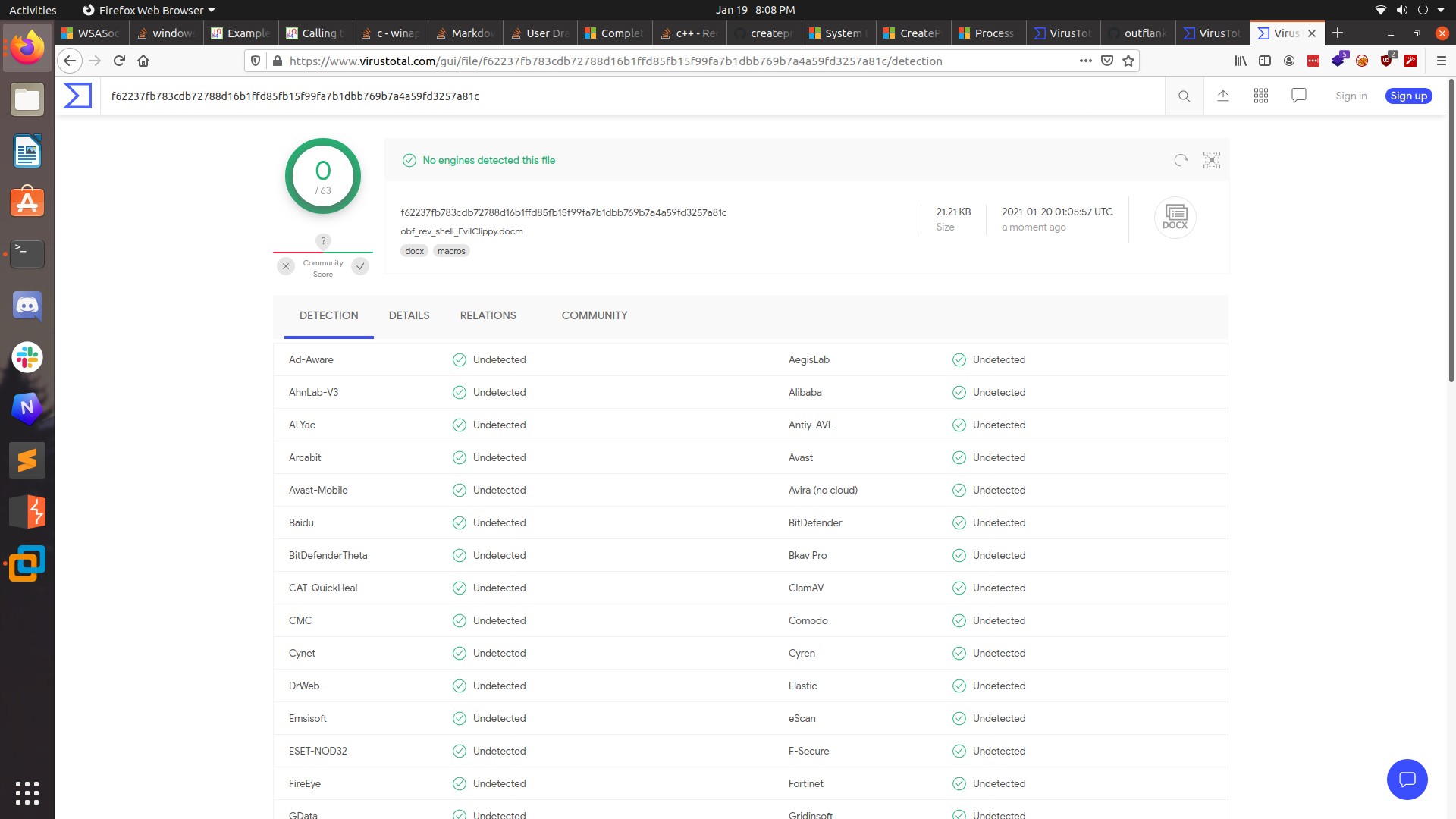Screen dimensions: 1456x819
Task: Click the VirusTotal logo icon
Action: [77, 96]
